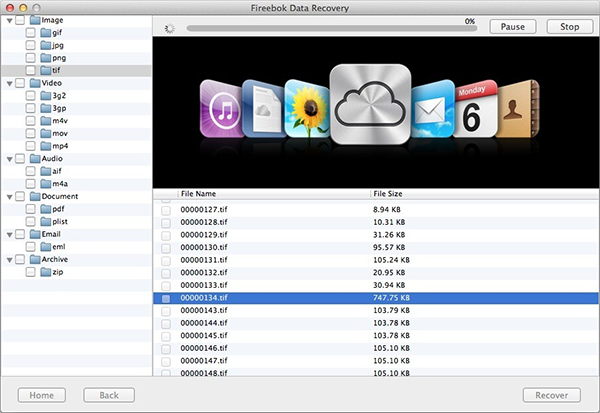The width and height of the screenshot is (600, 413).
Task: Pause the scan
Action: (x=513, y=27)
